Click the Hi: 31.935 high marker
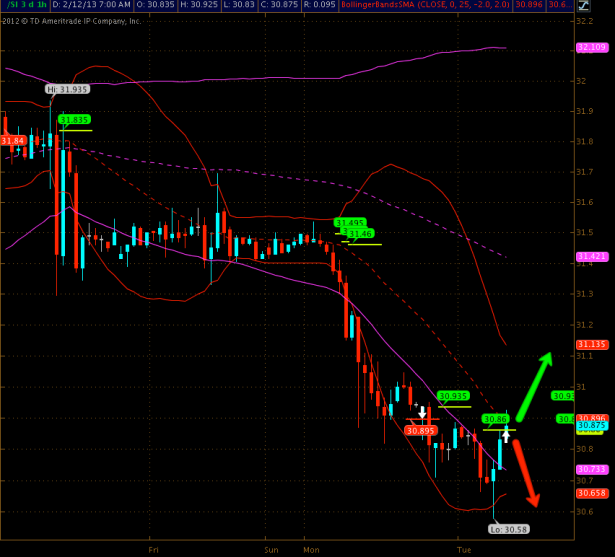The height and width of the screenshot is (557, 615). click(x=67, y=89)
